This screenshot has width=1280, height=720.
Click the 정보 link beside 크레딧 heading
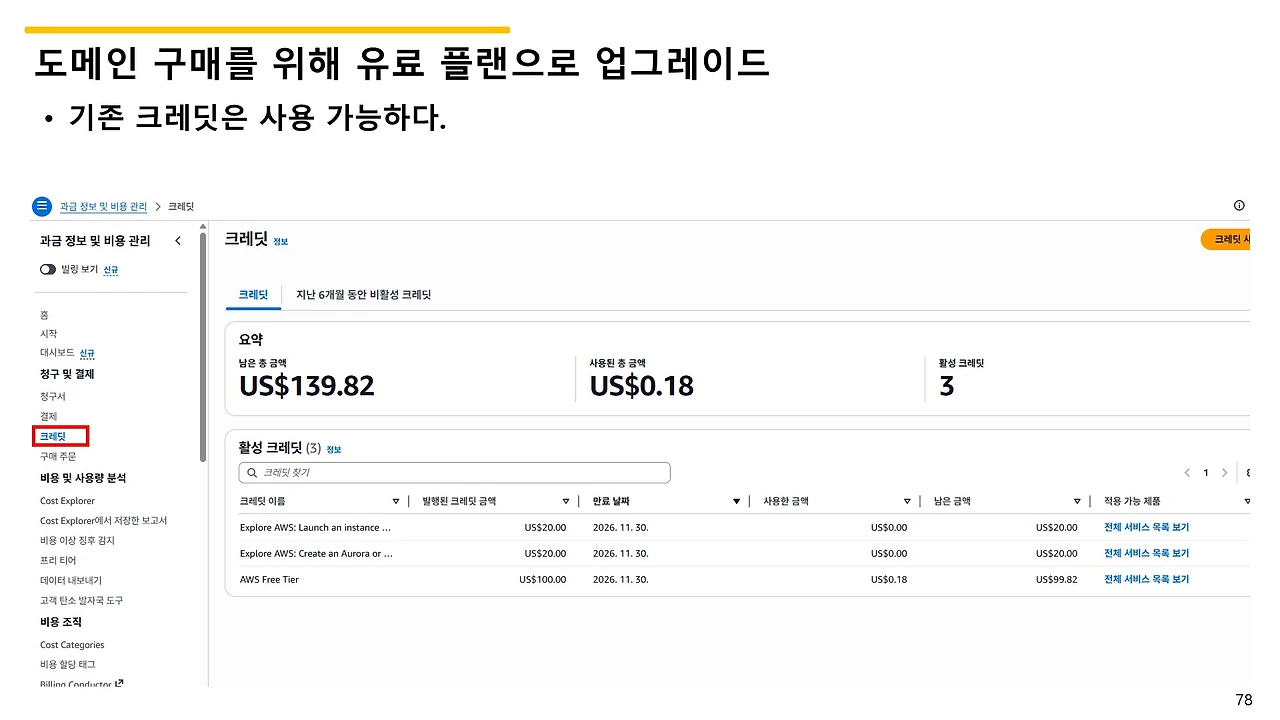point(281,241)
